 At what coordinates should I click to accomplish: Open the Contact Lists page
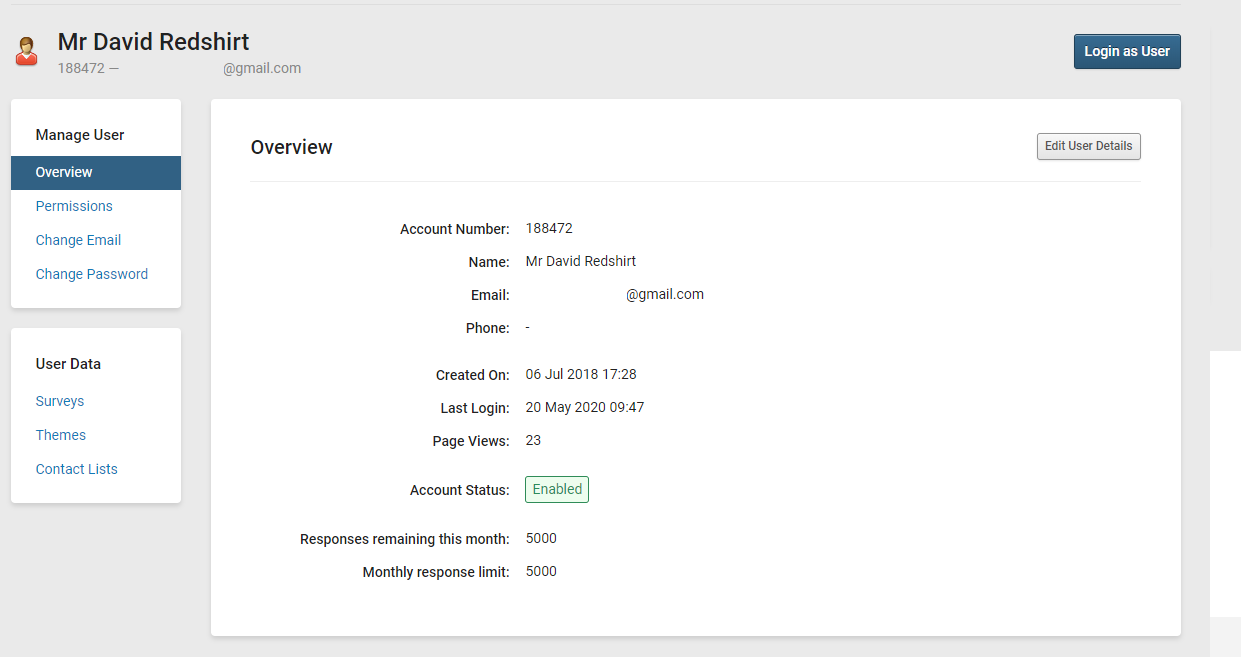click(x=76, y=469)
